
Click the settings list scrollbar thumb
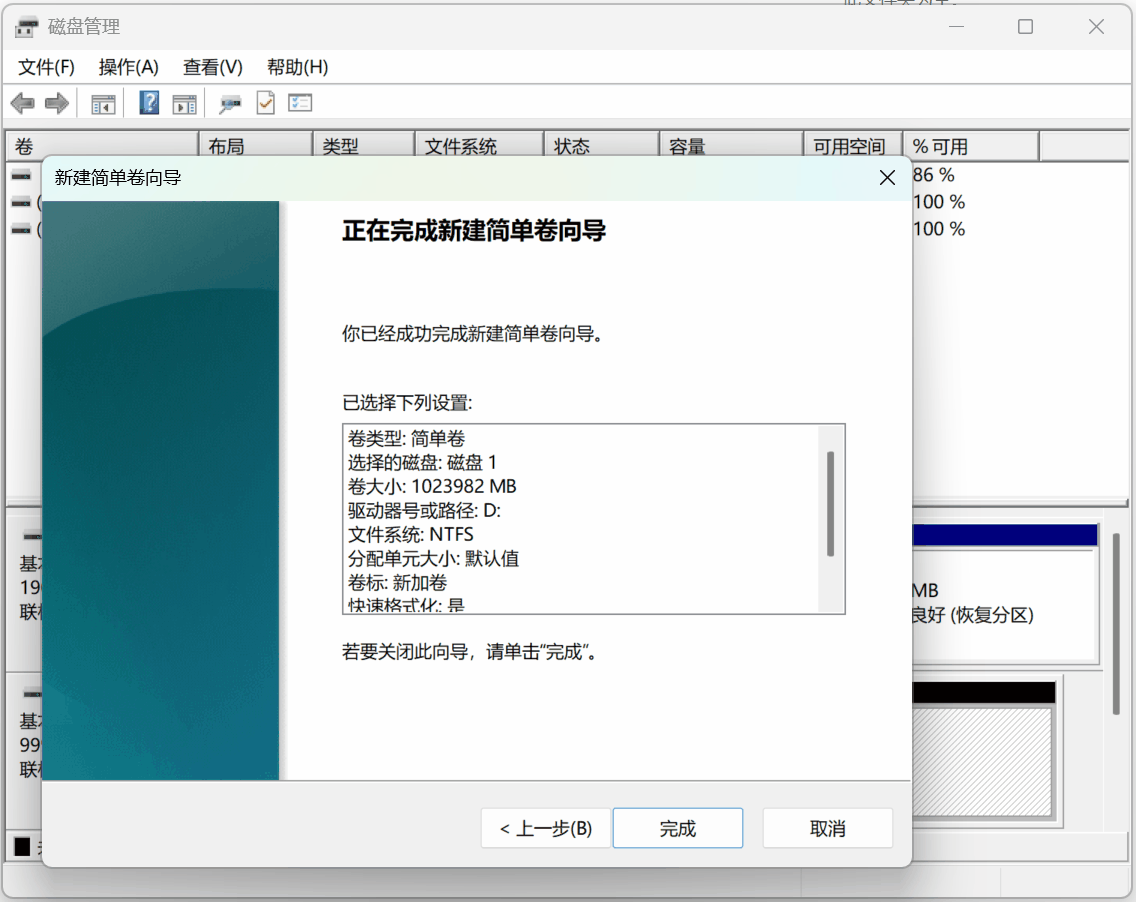(830, 504)
